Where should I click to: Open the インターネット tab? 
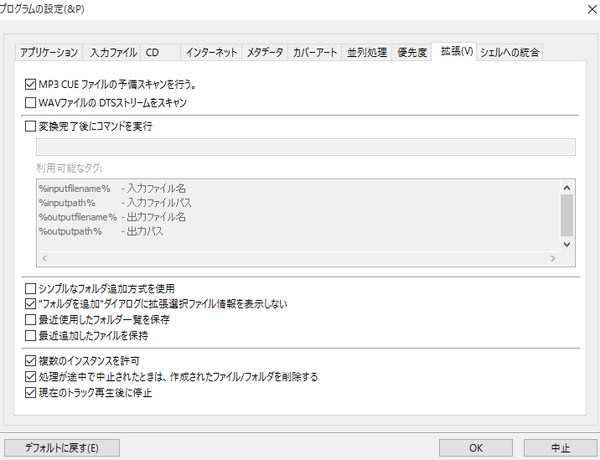point(211,52)
